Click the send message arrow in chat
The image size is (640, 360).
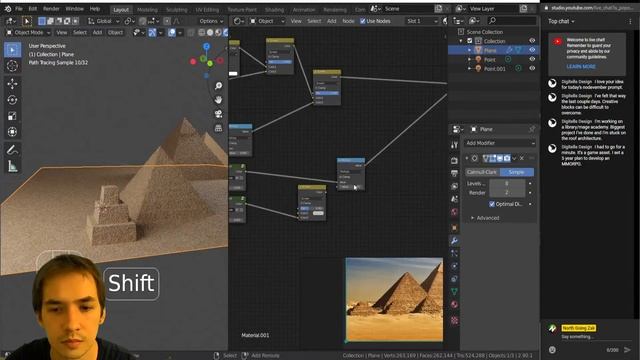tap(627, 350)
